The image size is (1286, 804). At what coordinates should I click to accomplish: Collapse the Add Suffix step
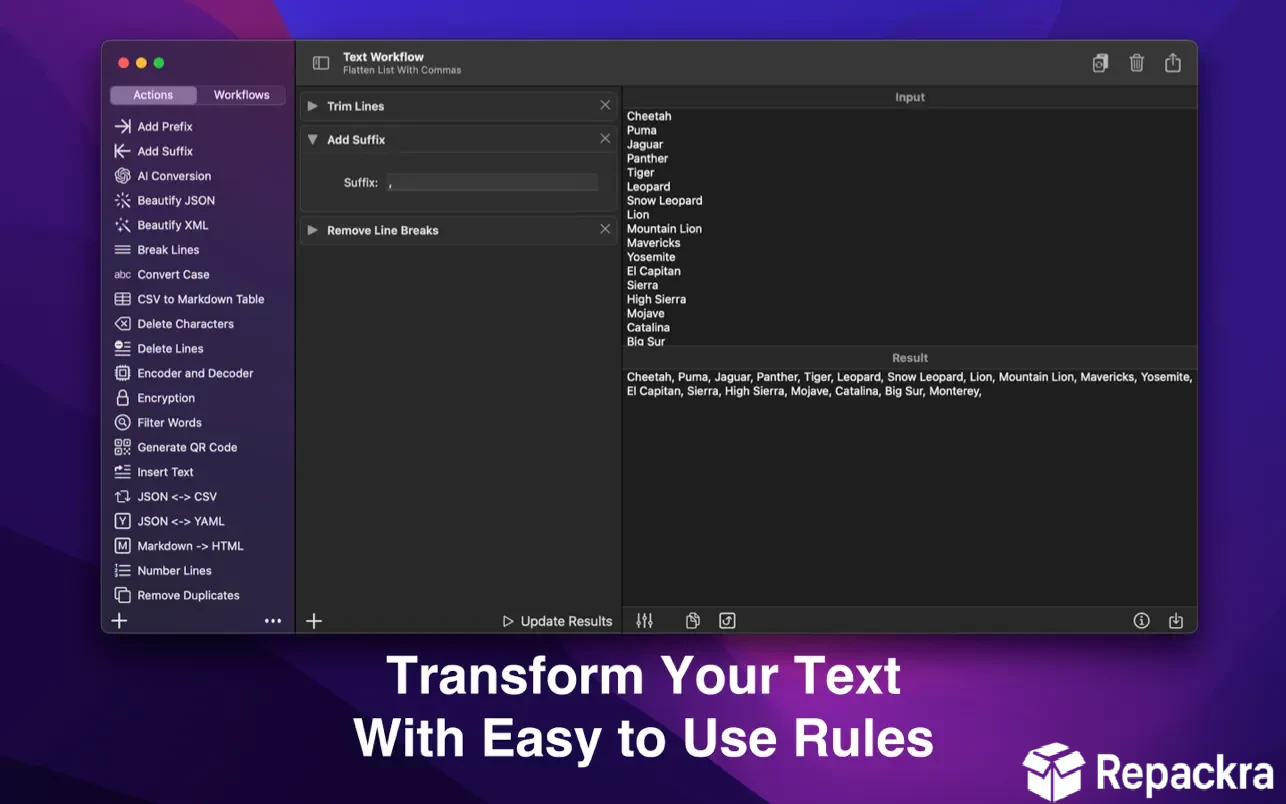pos(313,140)
